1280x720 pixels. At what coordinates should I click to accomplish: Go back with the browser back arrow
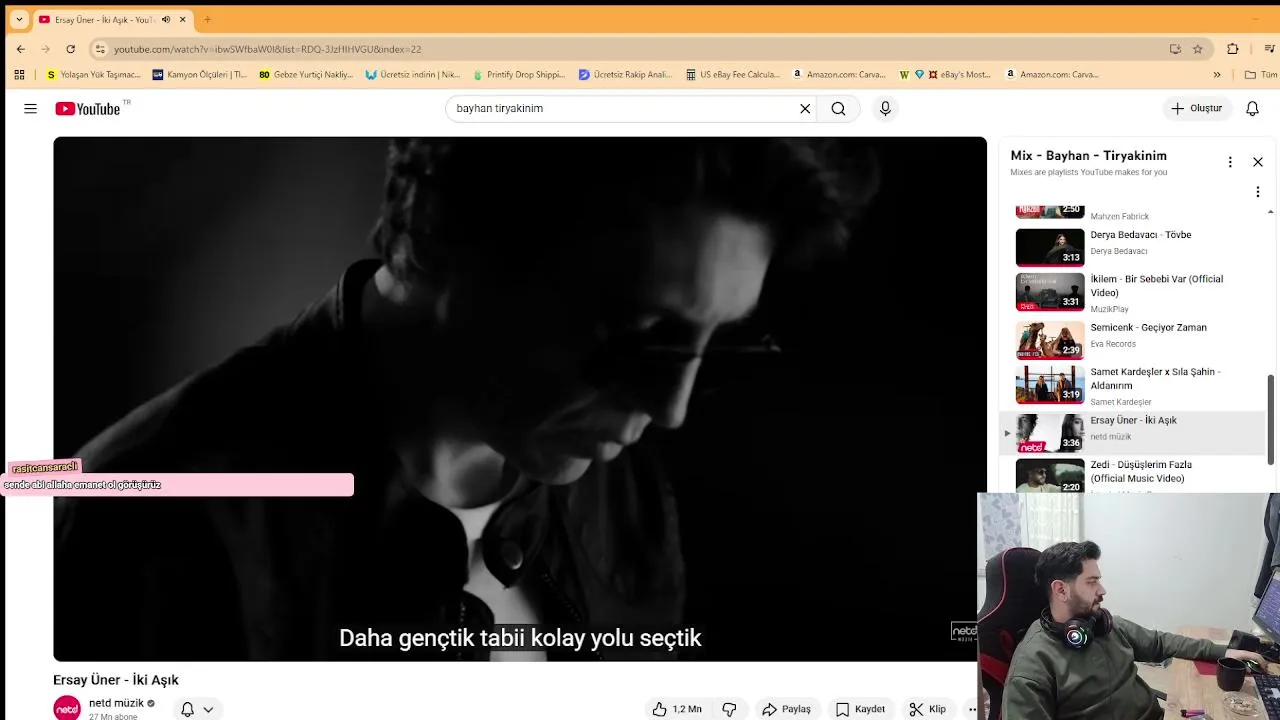(21, 49)
